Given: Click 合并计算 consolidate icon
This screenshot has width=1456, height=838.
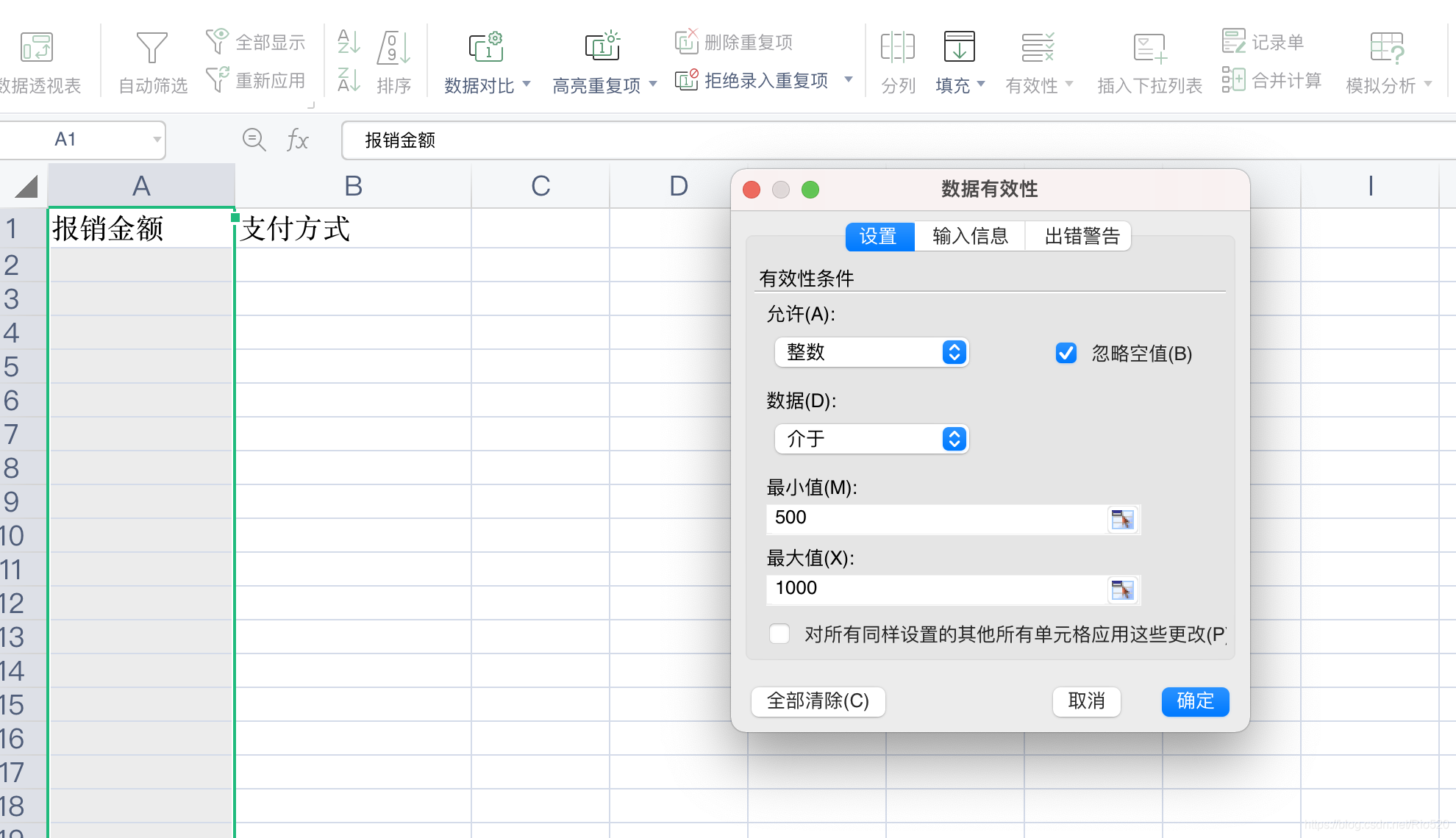Looking at the screenshot, I should point(1233,79).
